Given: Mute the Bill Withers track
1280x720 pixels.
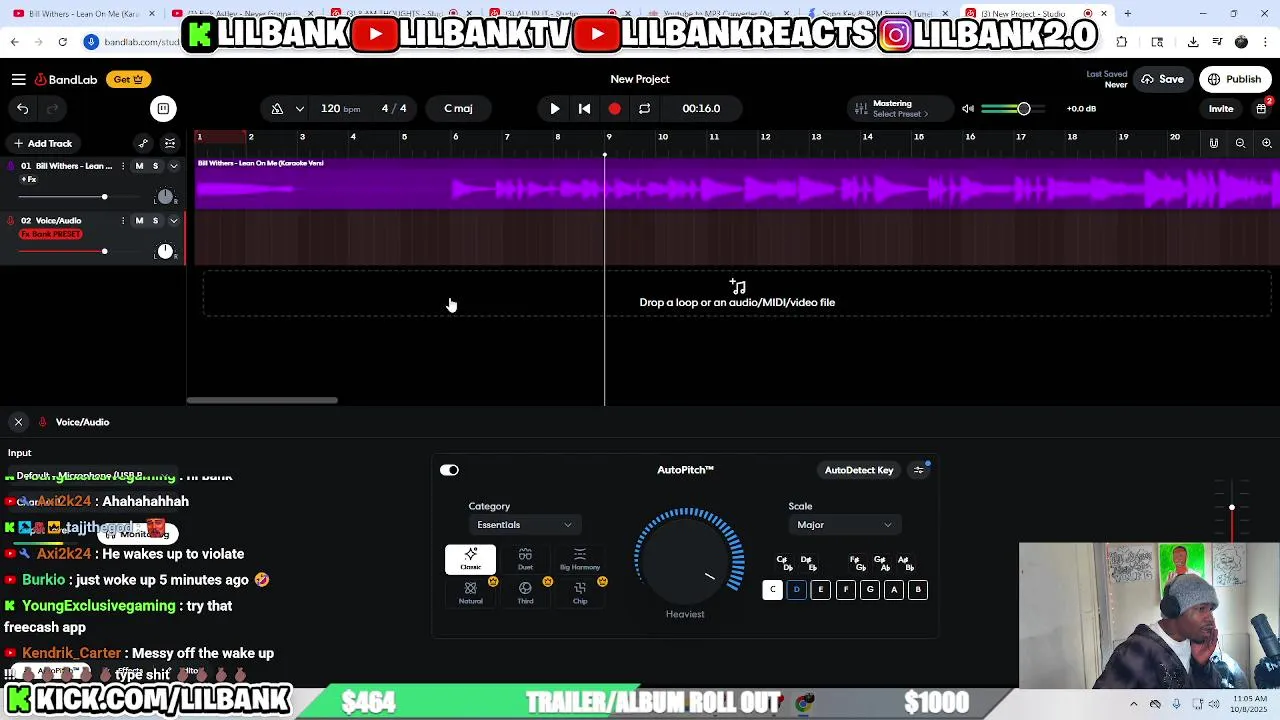Looking at the screenshot, I should click(x=139, y=166).
